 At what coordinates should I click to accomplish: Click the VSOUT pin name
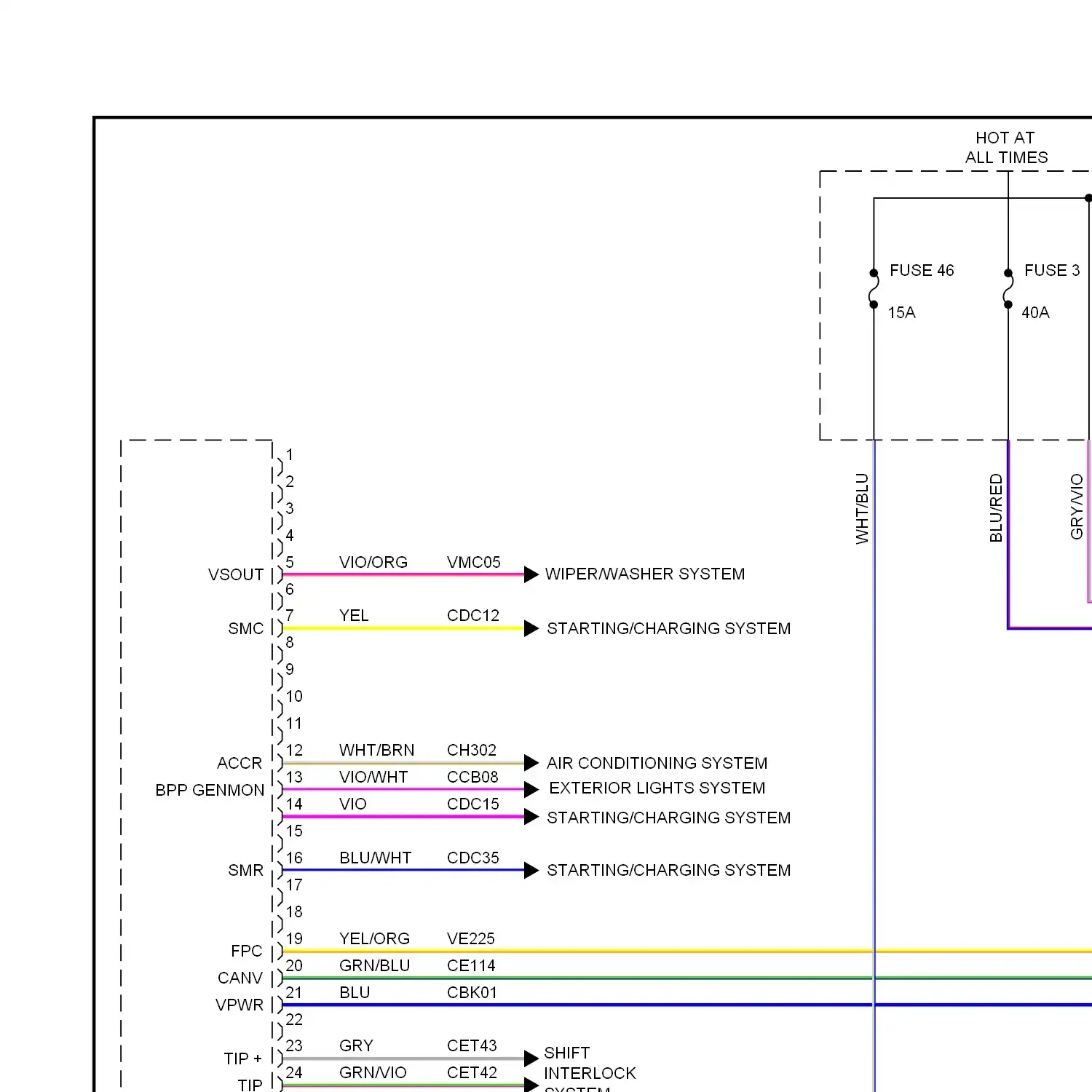(236, 574)
